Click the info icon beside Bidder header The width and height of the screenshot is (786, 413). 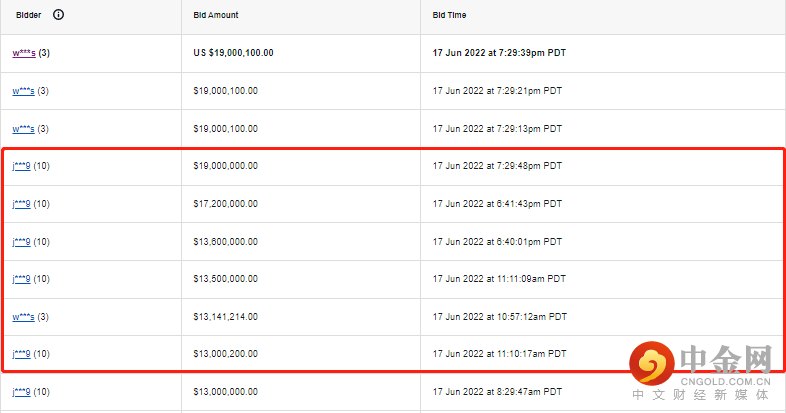pyautogui.click(x=59, y=16)
